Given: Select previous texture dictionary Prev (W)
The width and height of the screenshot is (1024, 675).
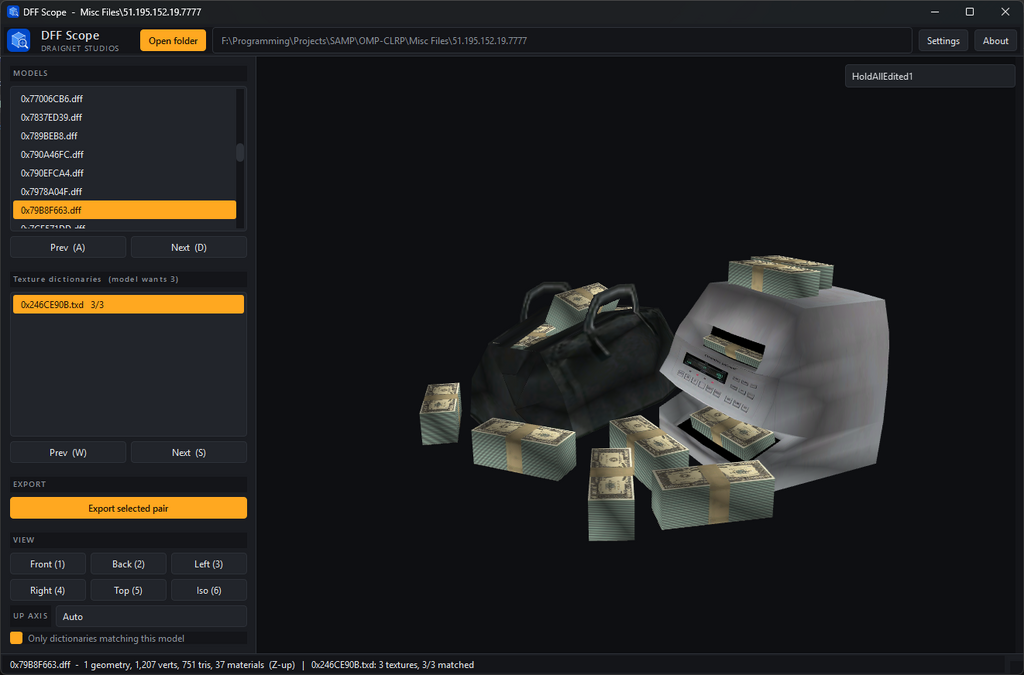Looking at the screenshot, I should click(68, 452).
